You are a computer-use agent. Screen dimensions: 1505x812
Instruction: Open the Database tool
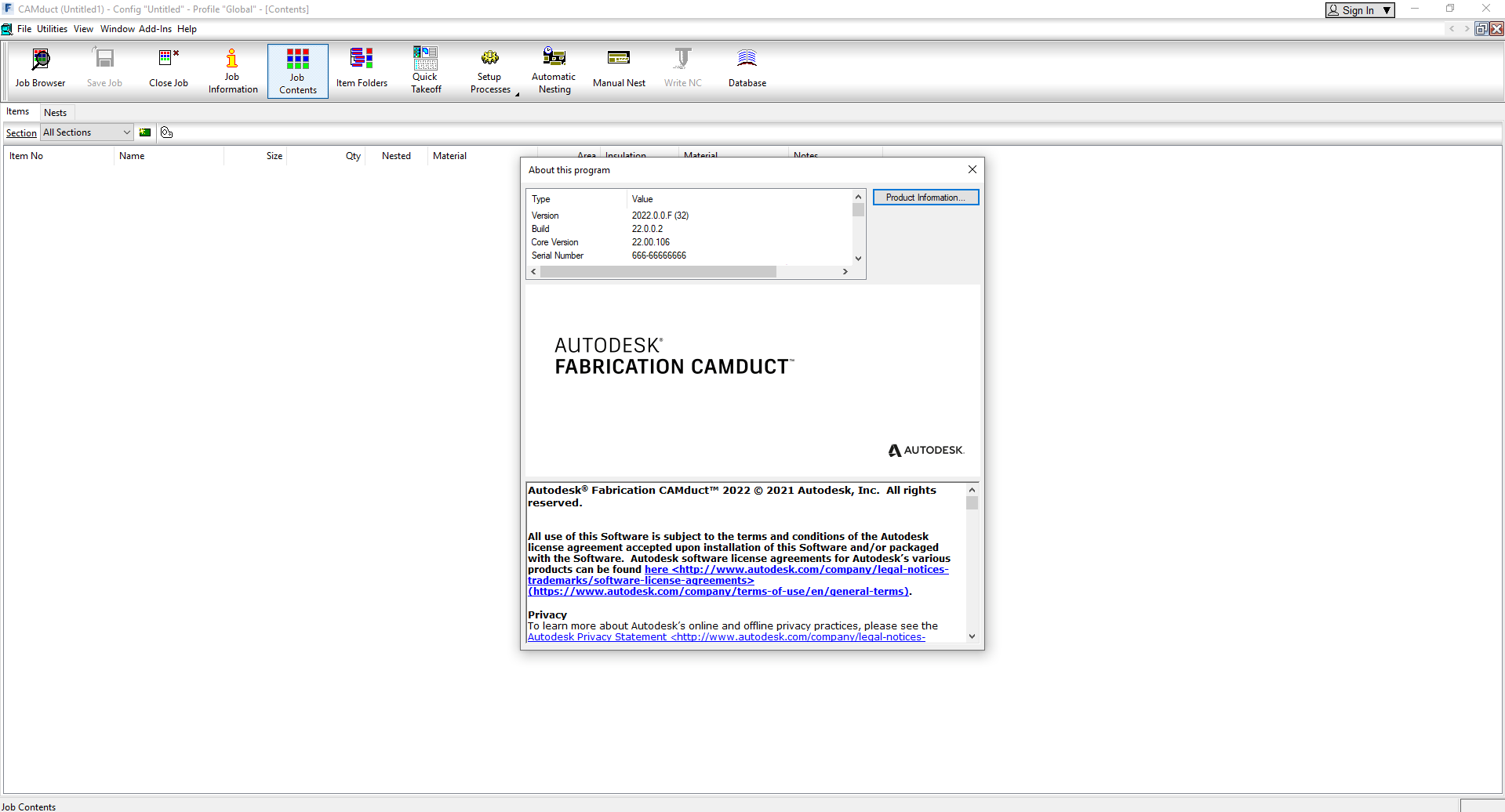[x=747, y=68]
